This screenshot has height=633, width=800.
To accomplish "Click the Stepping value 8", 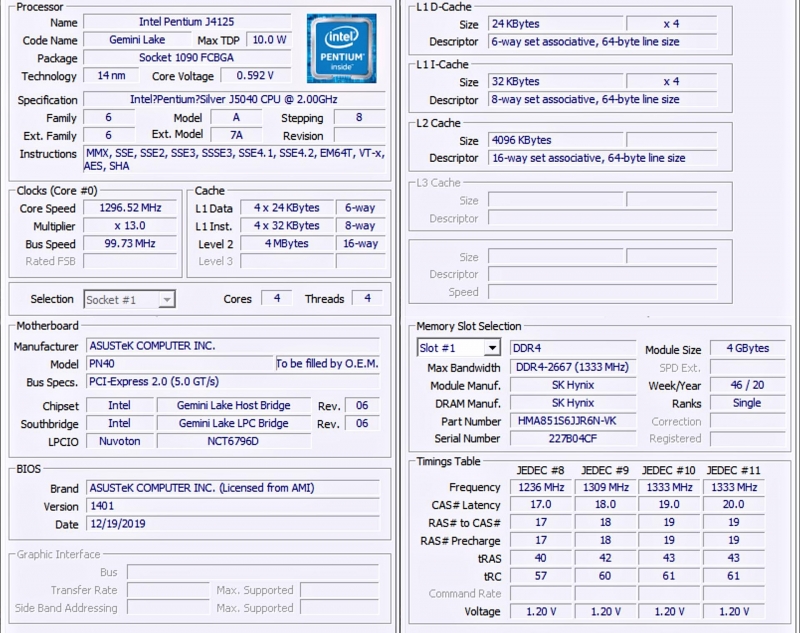I will tap(359, 117).
